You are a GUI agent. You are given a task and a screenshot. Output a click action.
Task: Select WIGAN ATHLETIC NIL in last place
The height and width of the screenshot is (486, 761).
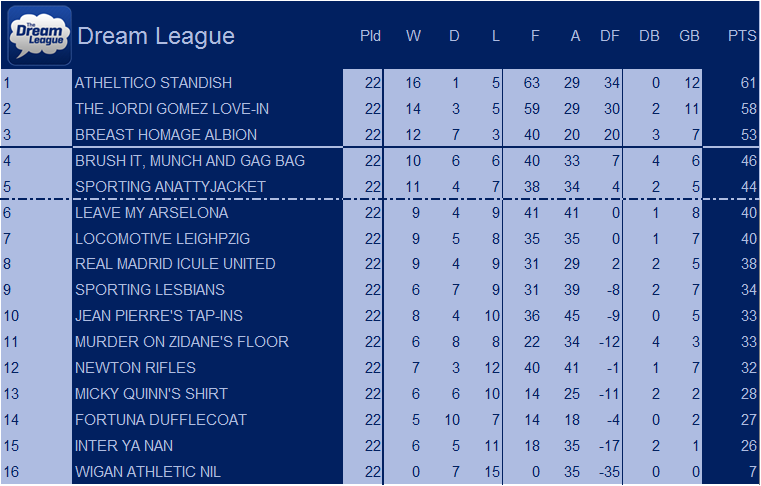tap(148, 471)
